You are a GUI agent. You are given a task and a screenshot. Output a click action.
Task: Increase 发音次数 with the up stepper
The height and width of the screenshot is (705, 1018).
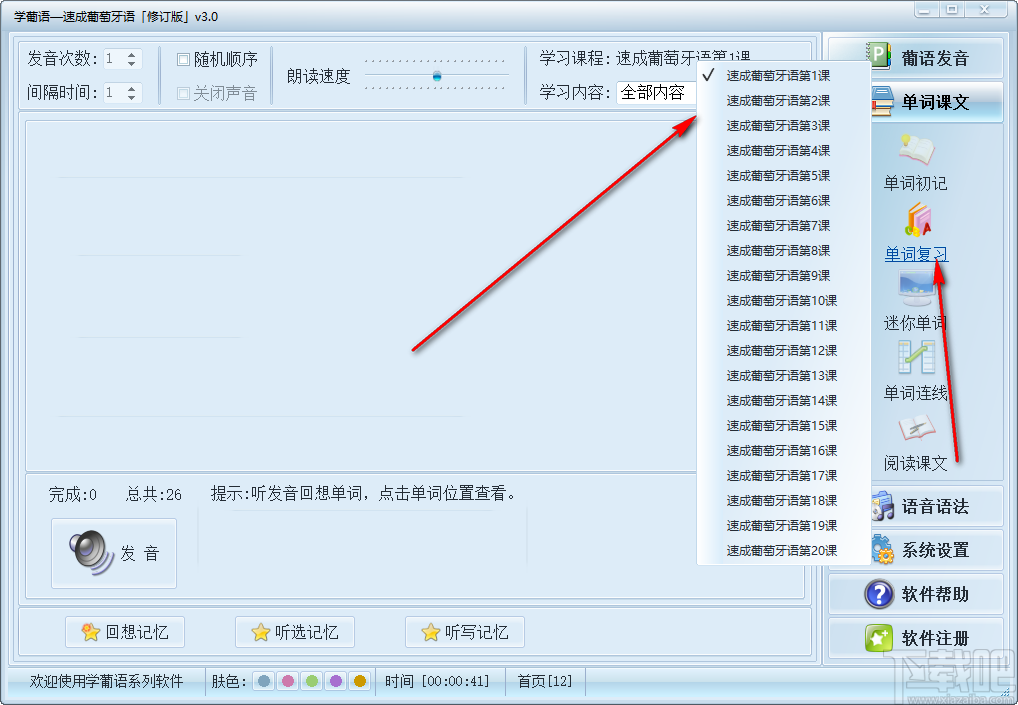coord(131,54)
